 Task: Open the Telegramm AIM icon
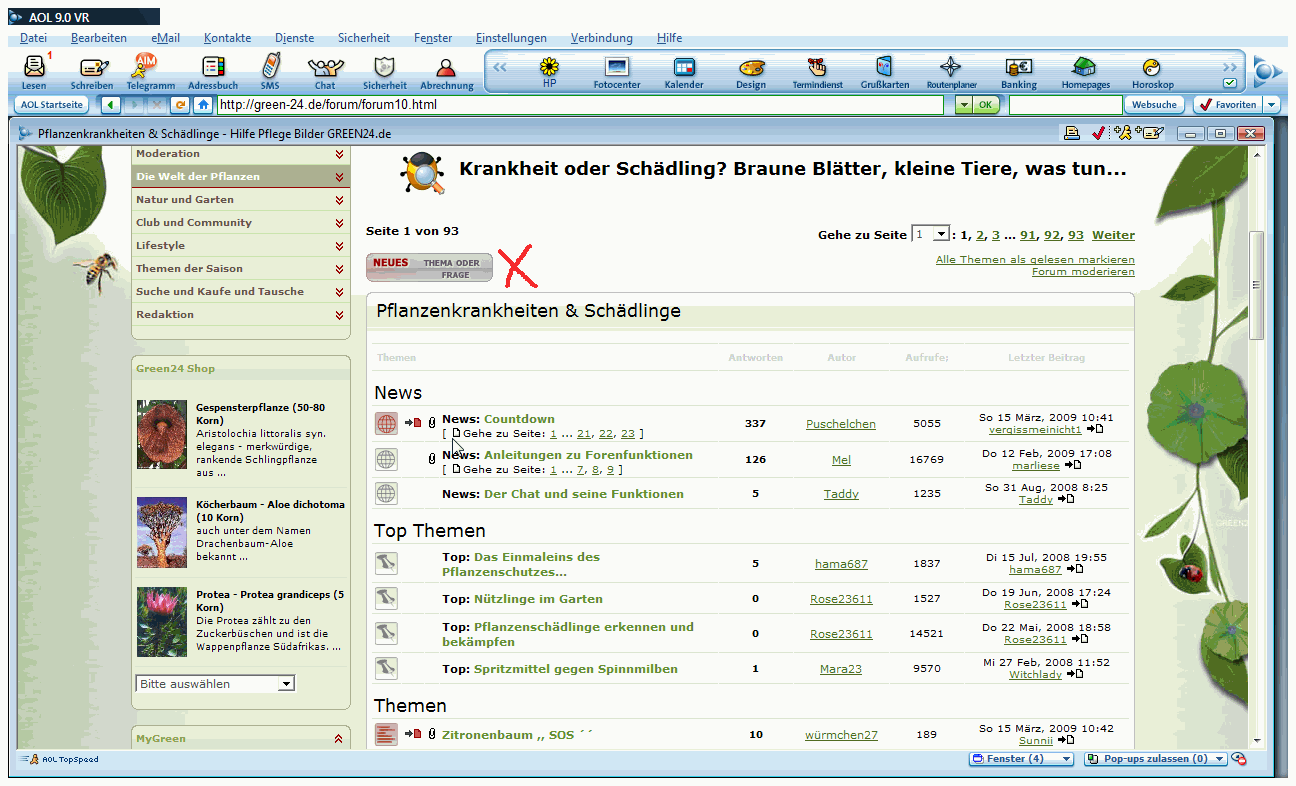coord(150,69)
